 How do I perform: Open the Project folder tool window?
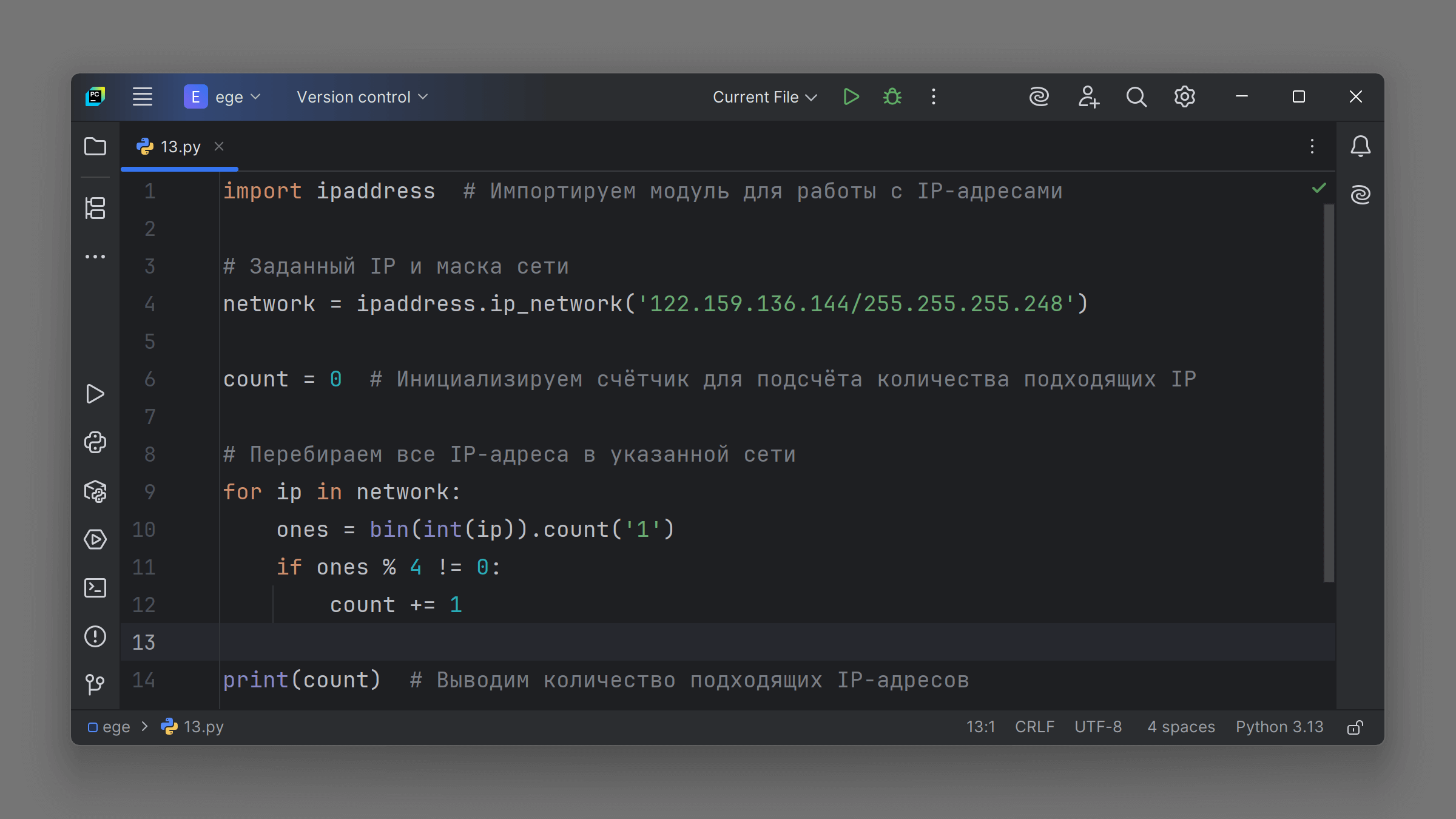point(95,147)
